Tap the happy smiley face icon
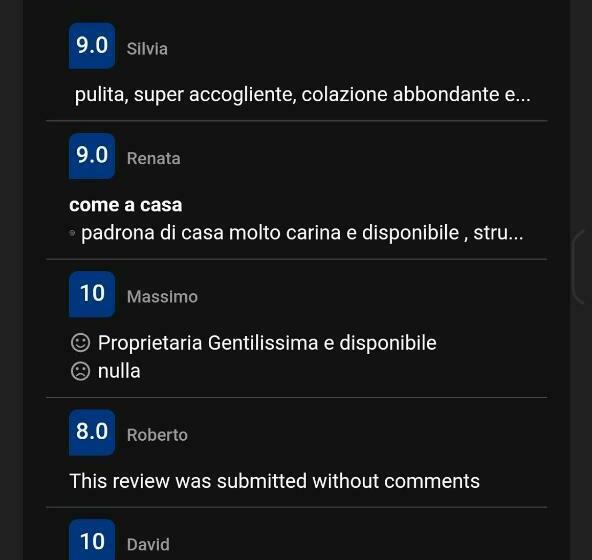The width and height of the screenshot is (592, 560). point(80,343)
